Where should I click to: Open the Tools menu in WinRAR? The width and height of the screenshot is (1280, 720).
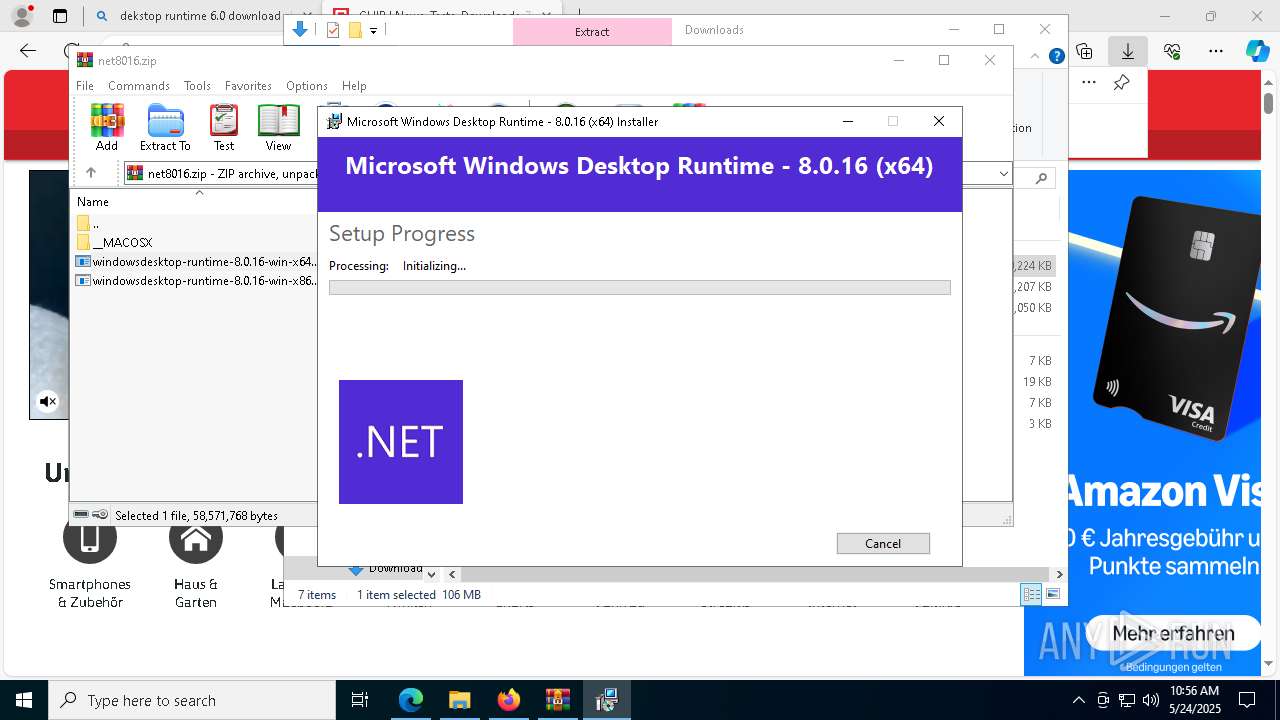pyautogui.click(x=197, y=86)
